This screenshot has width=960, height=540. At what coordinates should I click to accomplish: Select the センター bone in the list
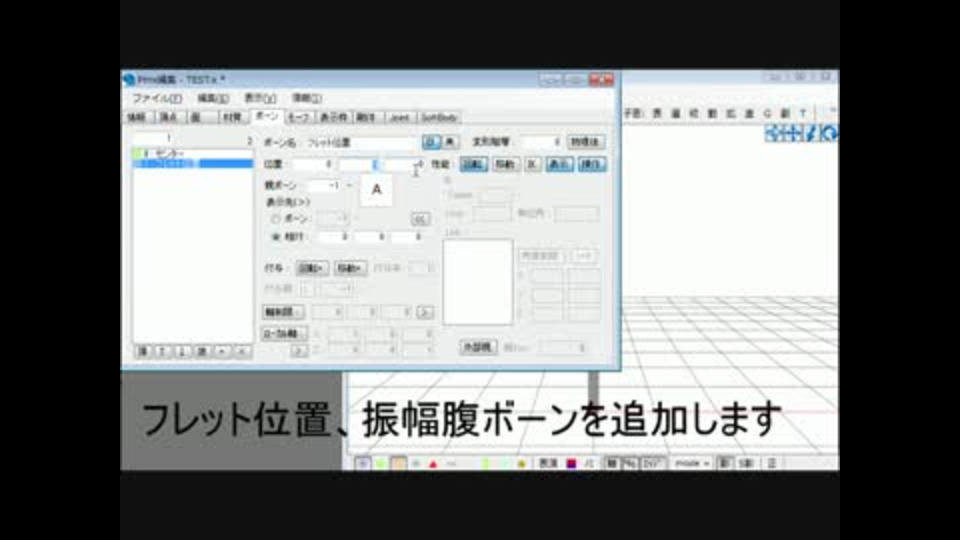tap(192, 153)
